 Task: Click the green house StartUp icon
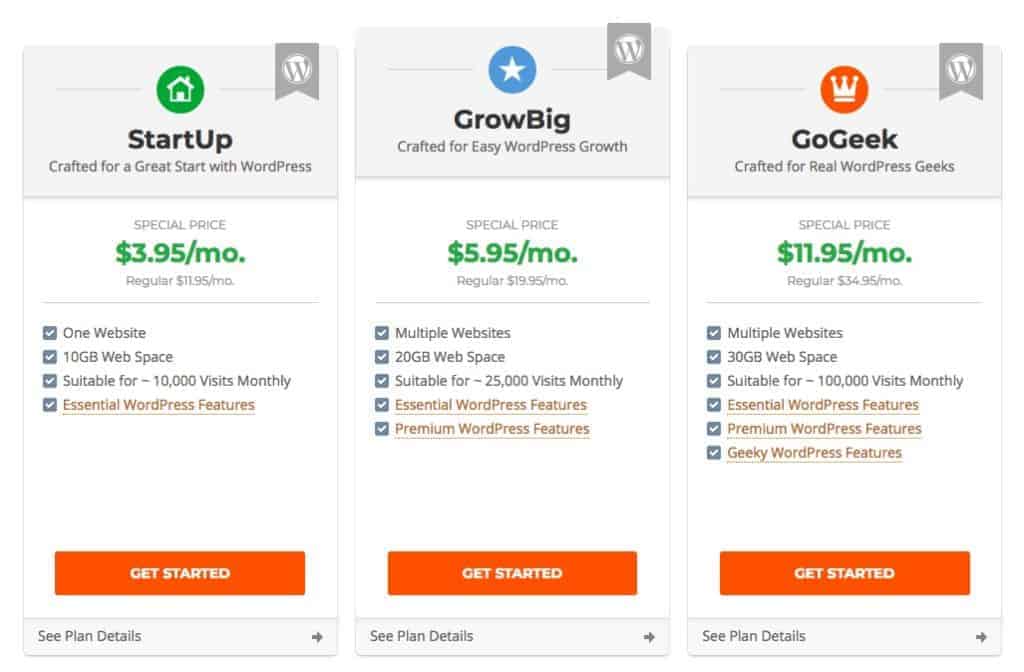tap(180, 89)
